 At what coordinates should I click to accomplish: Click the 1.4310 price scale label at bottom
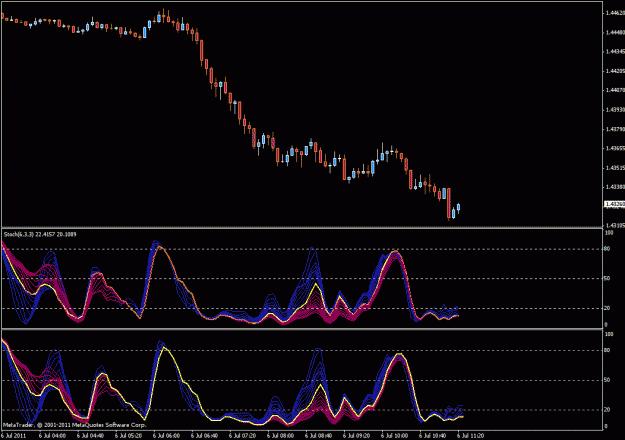[615, 226]
